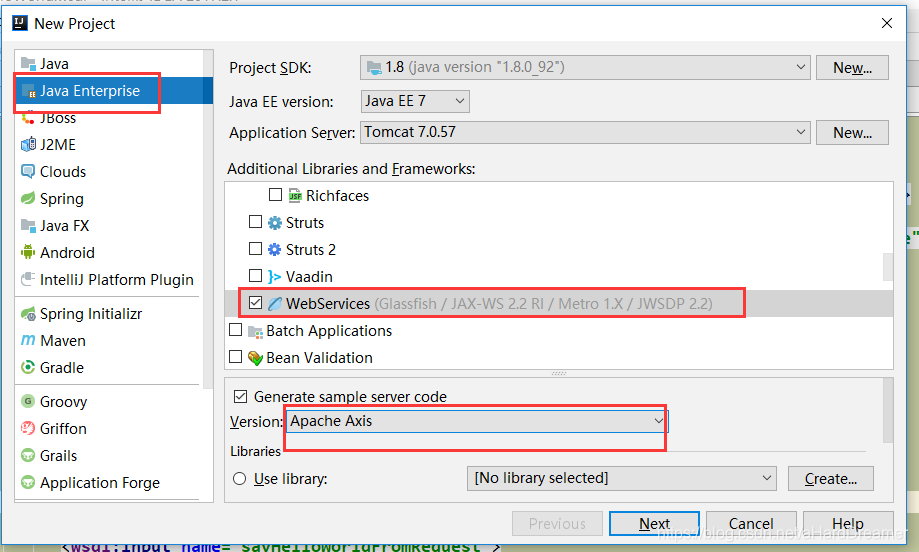Click the Groovy G icon
This screenshot has width=919, height=552.
click(28, 401)
